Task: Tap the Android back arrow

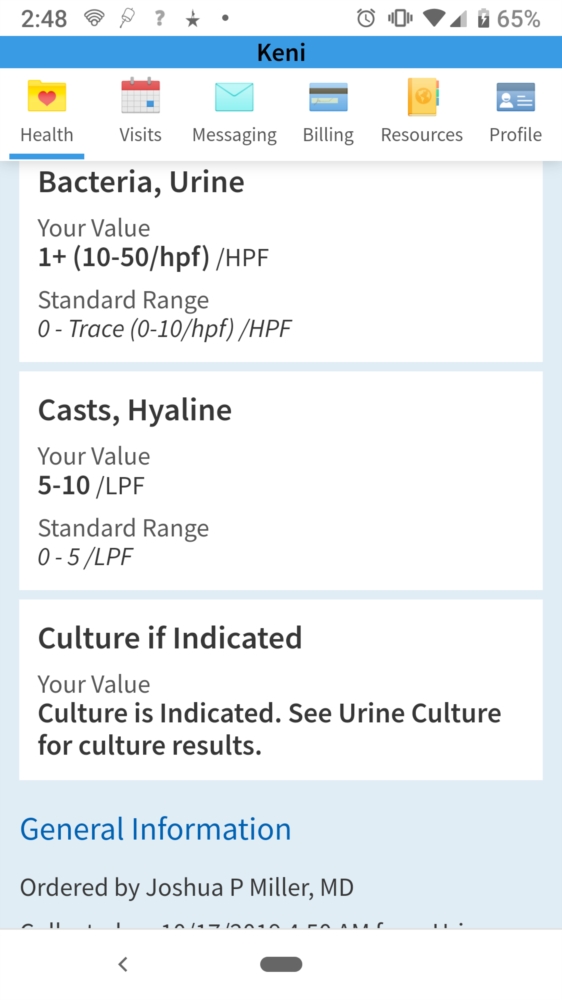Action: coord(123,964)
